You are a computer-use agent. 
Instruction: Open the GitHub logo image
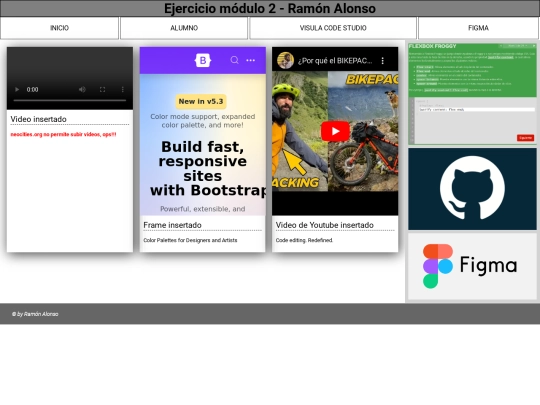click(472, 189)
